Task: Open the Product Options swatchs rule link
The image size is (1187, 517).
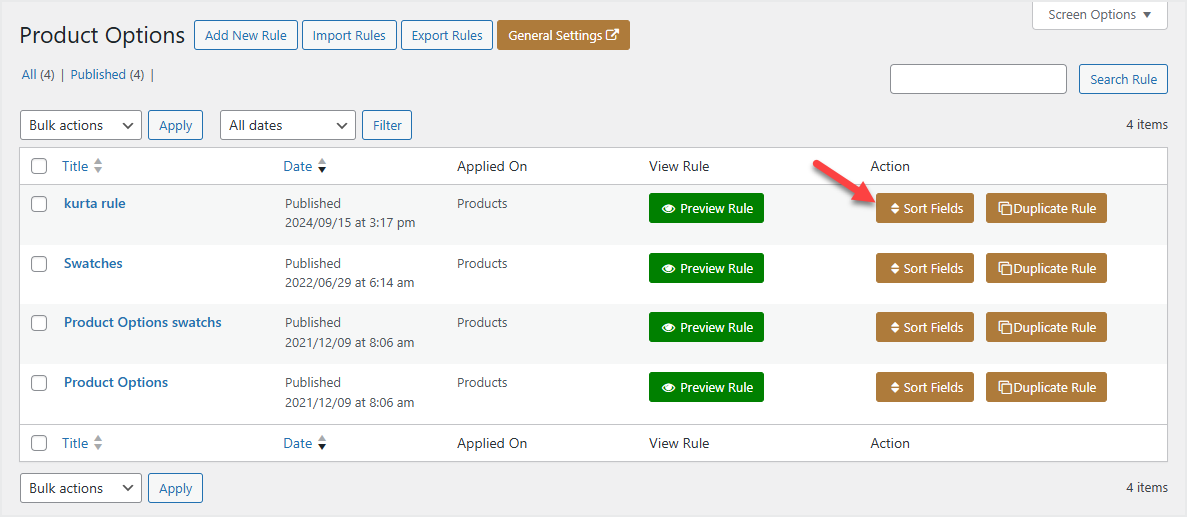Action: coord(143,323)
